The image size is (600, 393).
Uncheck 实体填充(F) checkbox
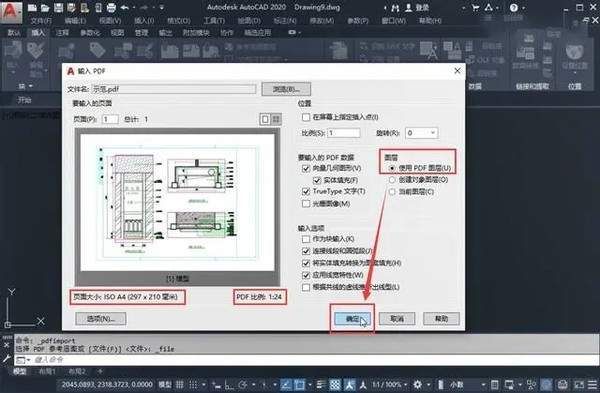[317, 180]
